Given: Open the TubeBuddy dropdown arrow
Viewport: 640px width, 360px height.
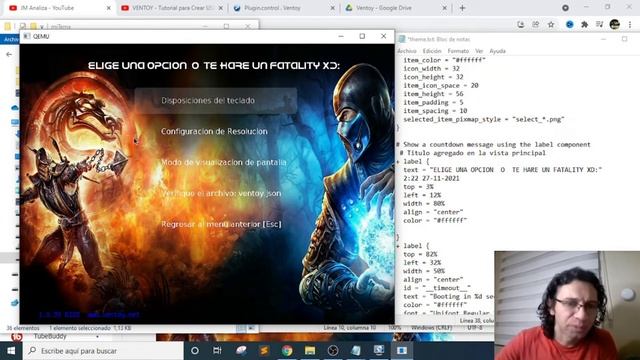Looking at the screenshot, I should [97, 337].
